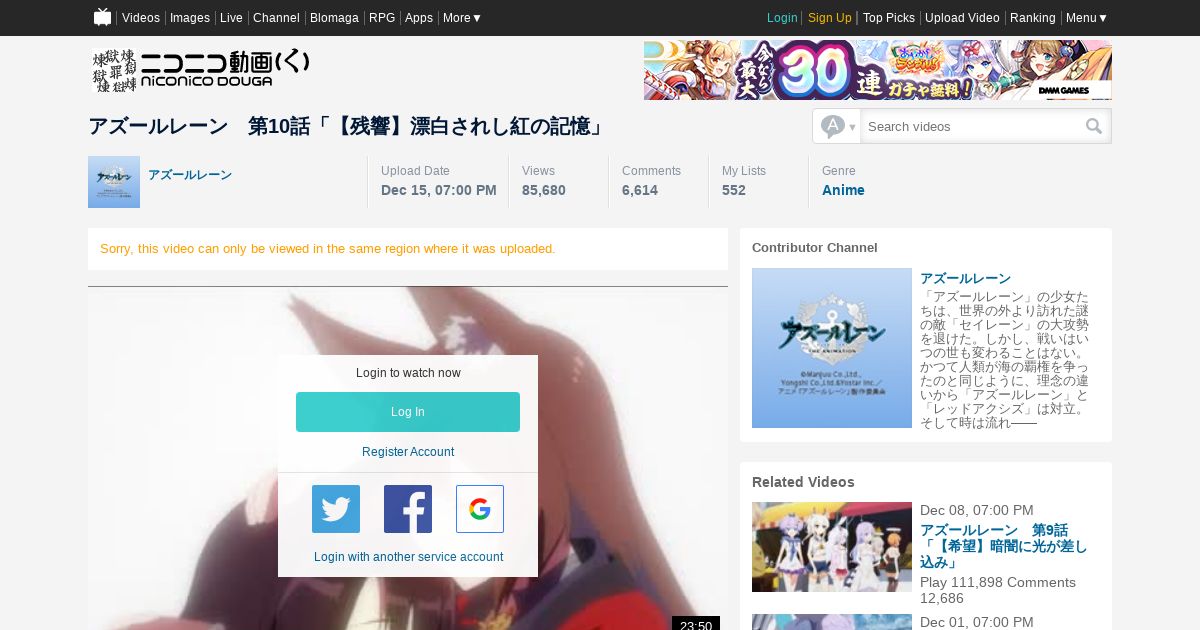Click the uploader avatar thumbnail beside the title
Viewport: 1200px width, 630px height.
coord(114,182)
